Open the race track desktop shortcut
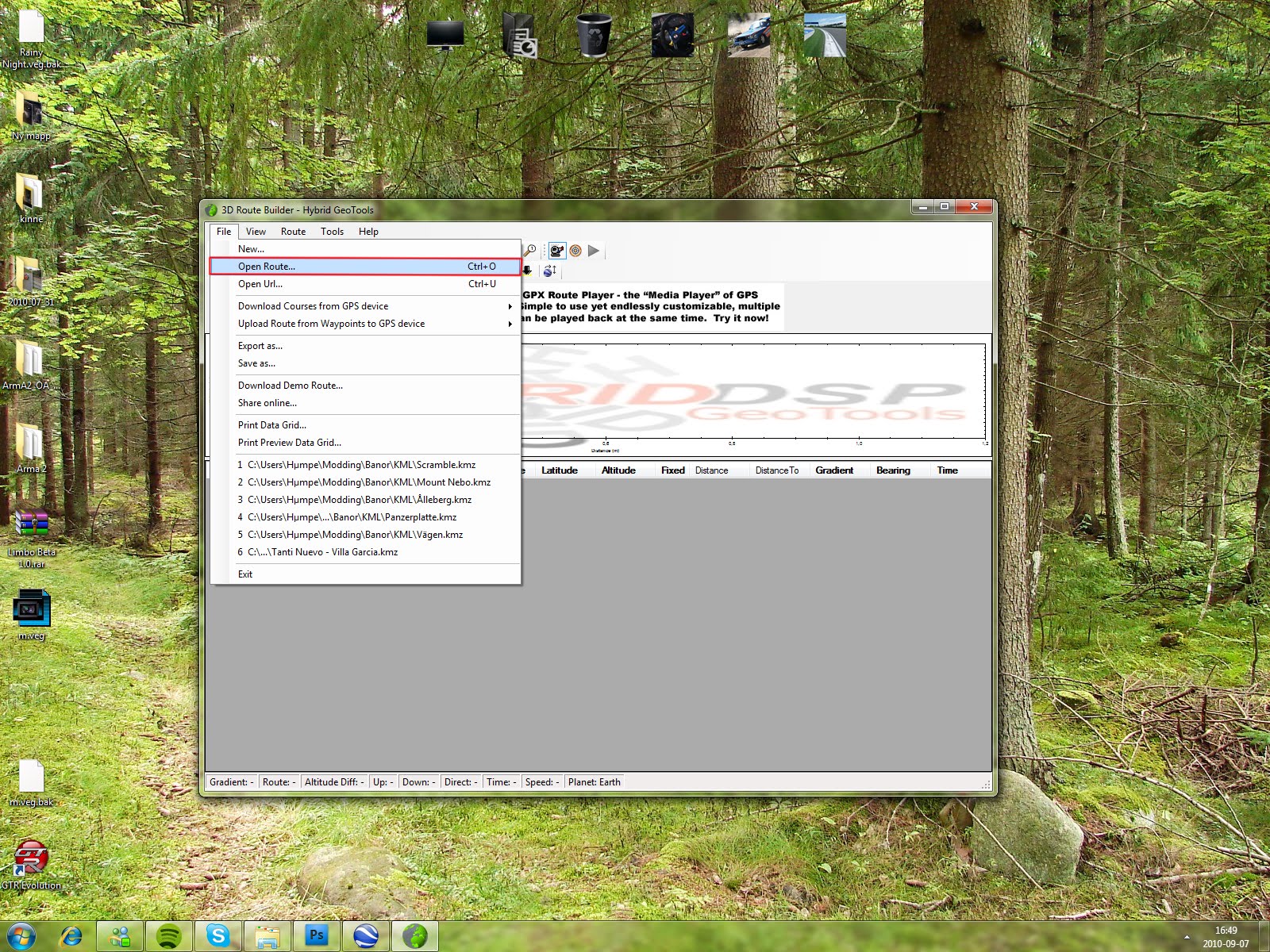1270x952 pixels. coord(825,36)
